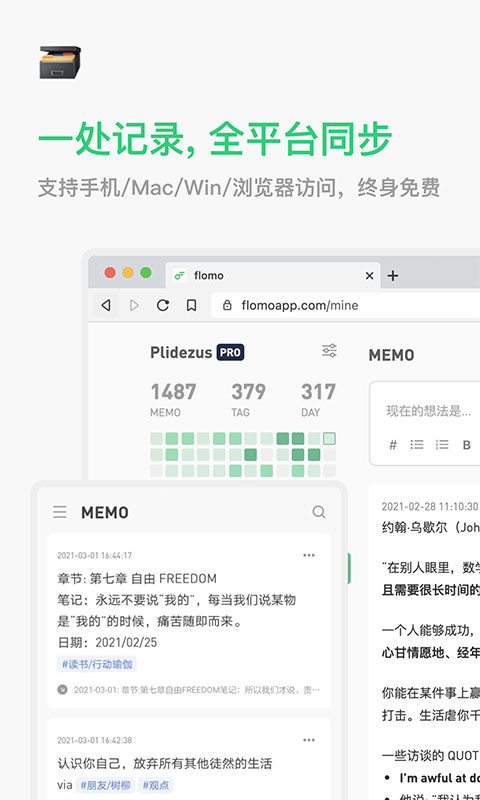Click the browser back arrow

106,305
